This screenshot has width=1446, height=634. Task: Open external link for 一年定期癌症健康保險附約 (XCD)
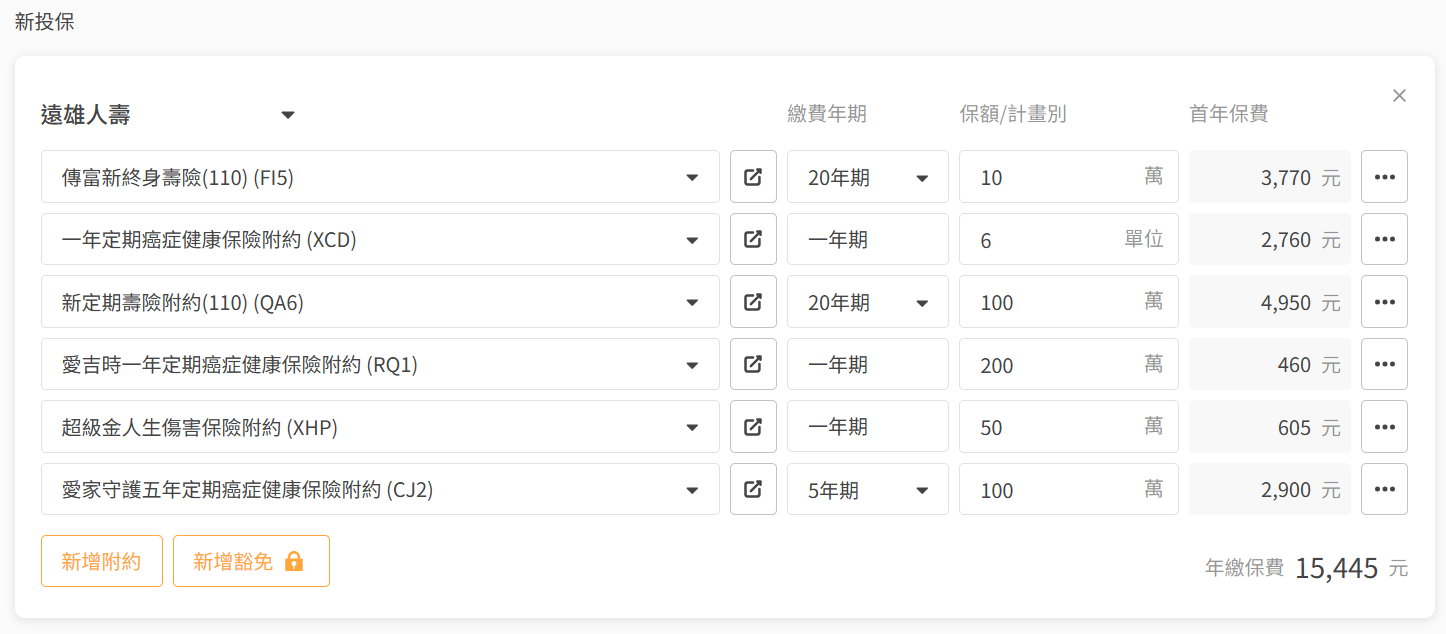[753, 239]
